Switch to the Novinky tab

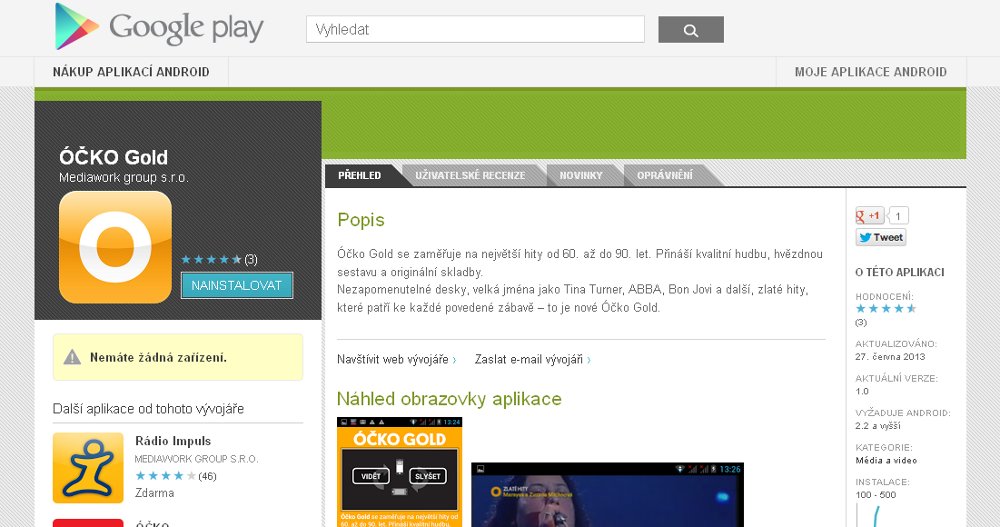(581, 175)
